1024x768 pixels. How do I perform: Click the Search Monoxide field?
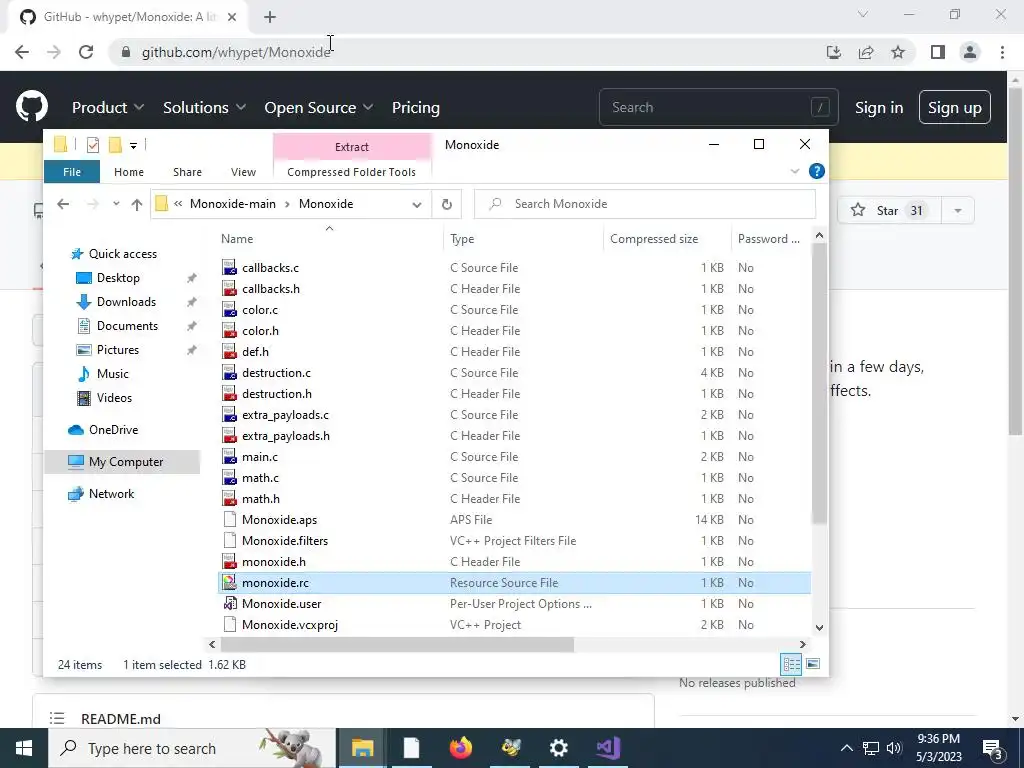pyautogui.click(x=645, y=204)
